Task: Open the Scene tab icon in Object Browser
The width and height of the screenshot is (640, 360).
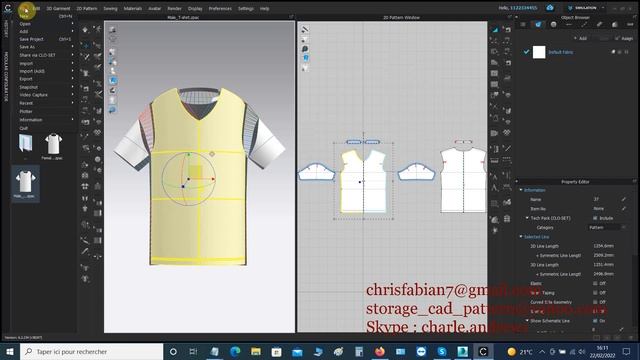Action: (x=523, y=24)
